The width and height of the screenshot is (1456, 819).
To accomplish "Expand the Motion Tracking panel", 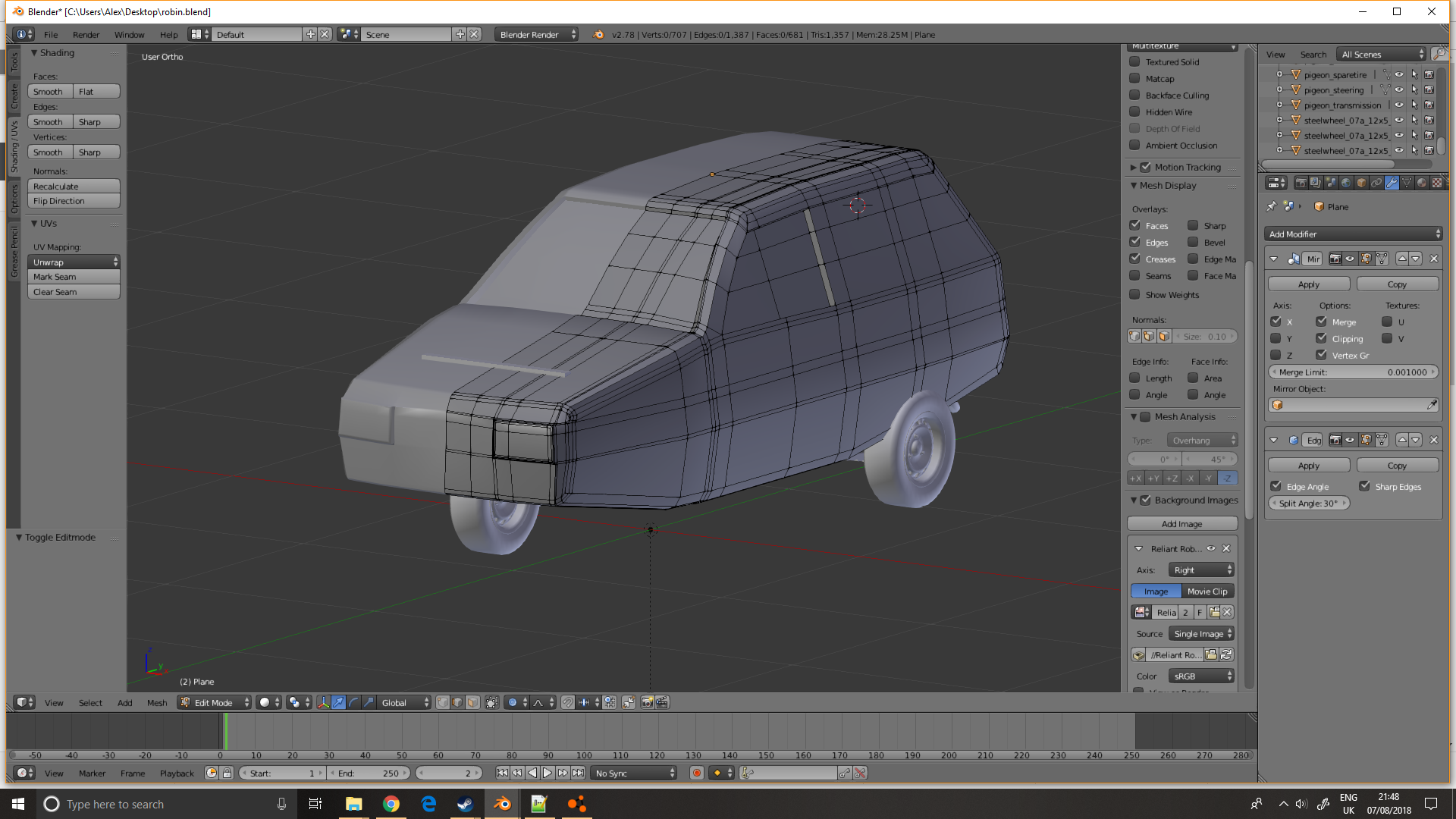I will (1134, 167).
